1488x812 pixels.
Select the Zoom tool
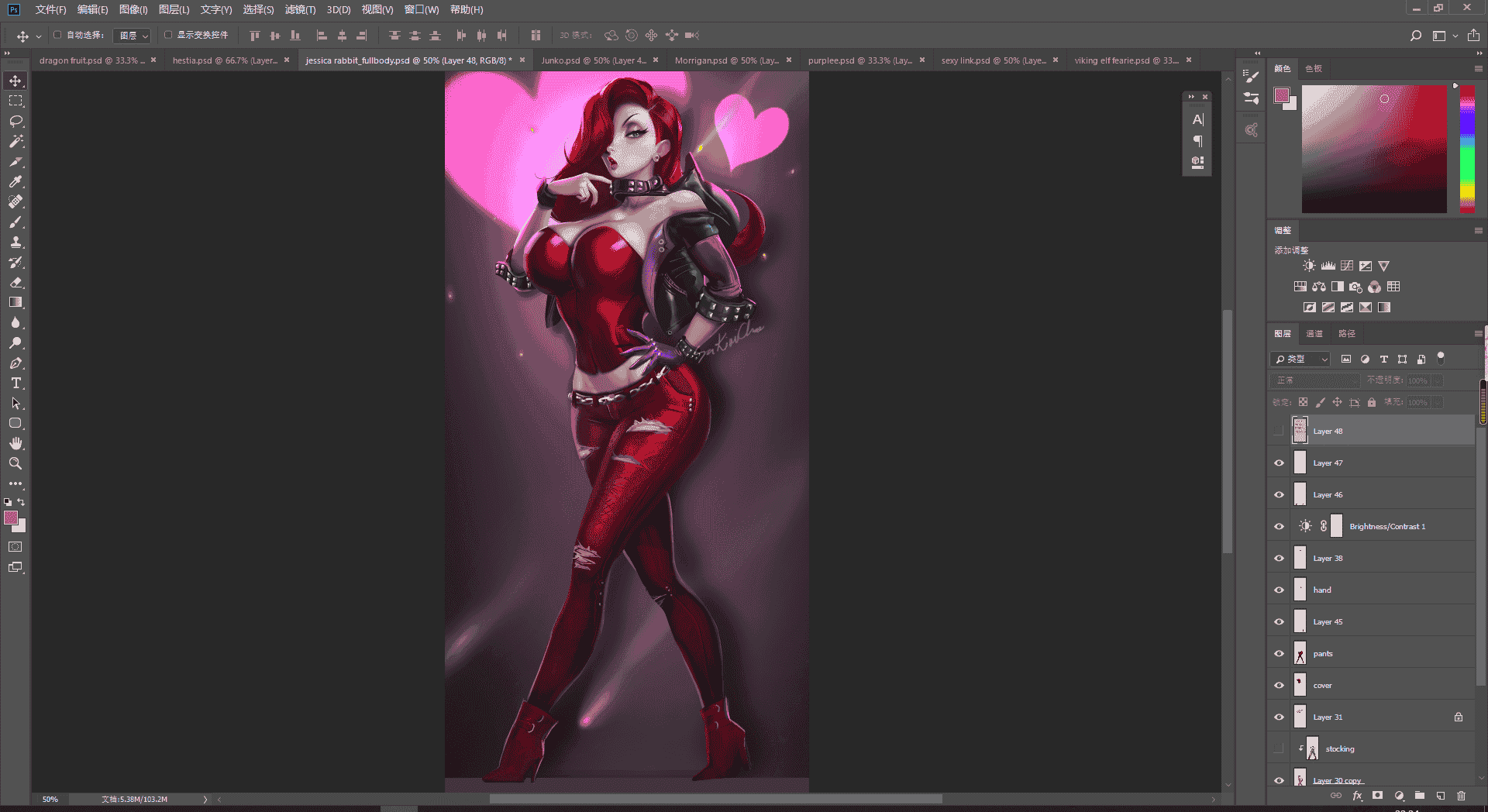coord(15,463)
